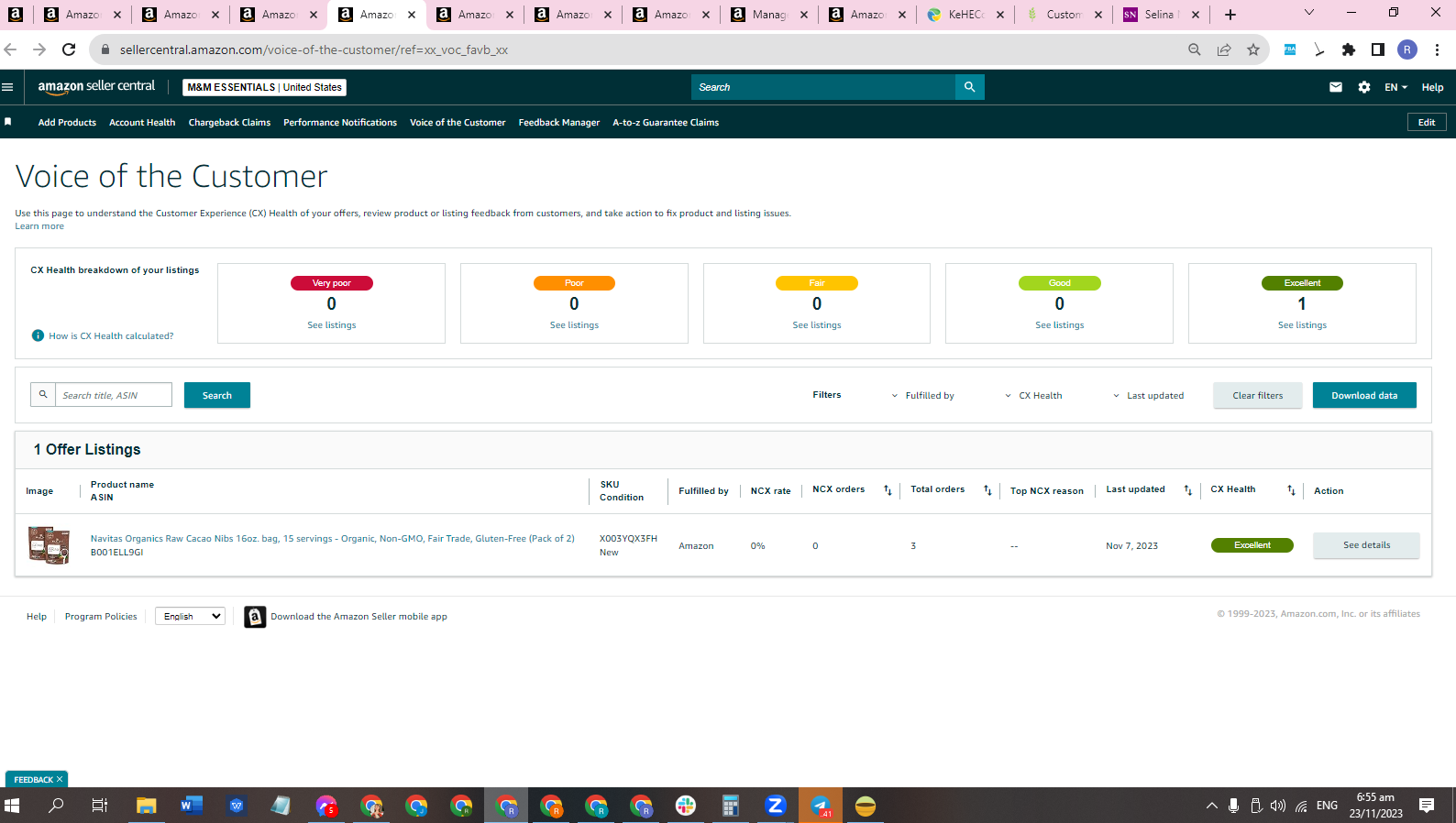This screenshot has height=823, width=1456.
Task: Click the browser address bar URL
Action: pos(314,49)
